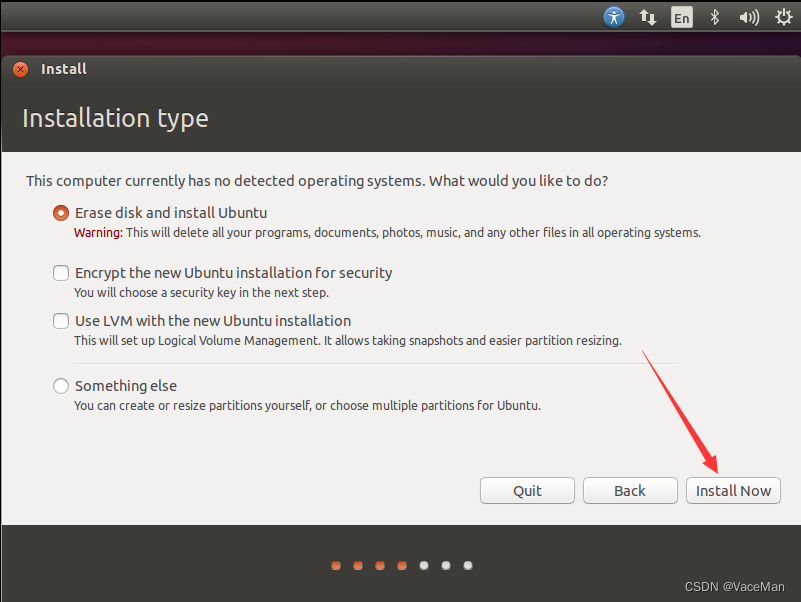This screenshot has height=602, width=801.
Task: Select the 'En' keyboard layout indicator
Action: tap(681, 16)
